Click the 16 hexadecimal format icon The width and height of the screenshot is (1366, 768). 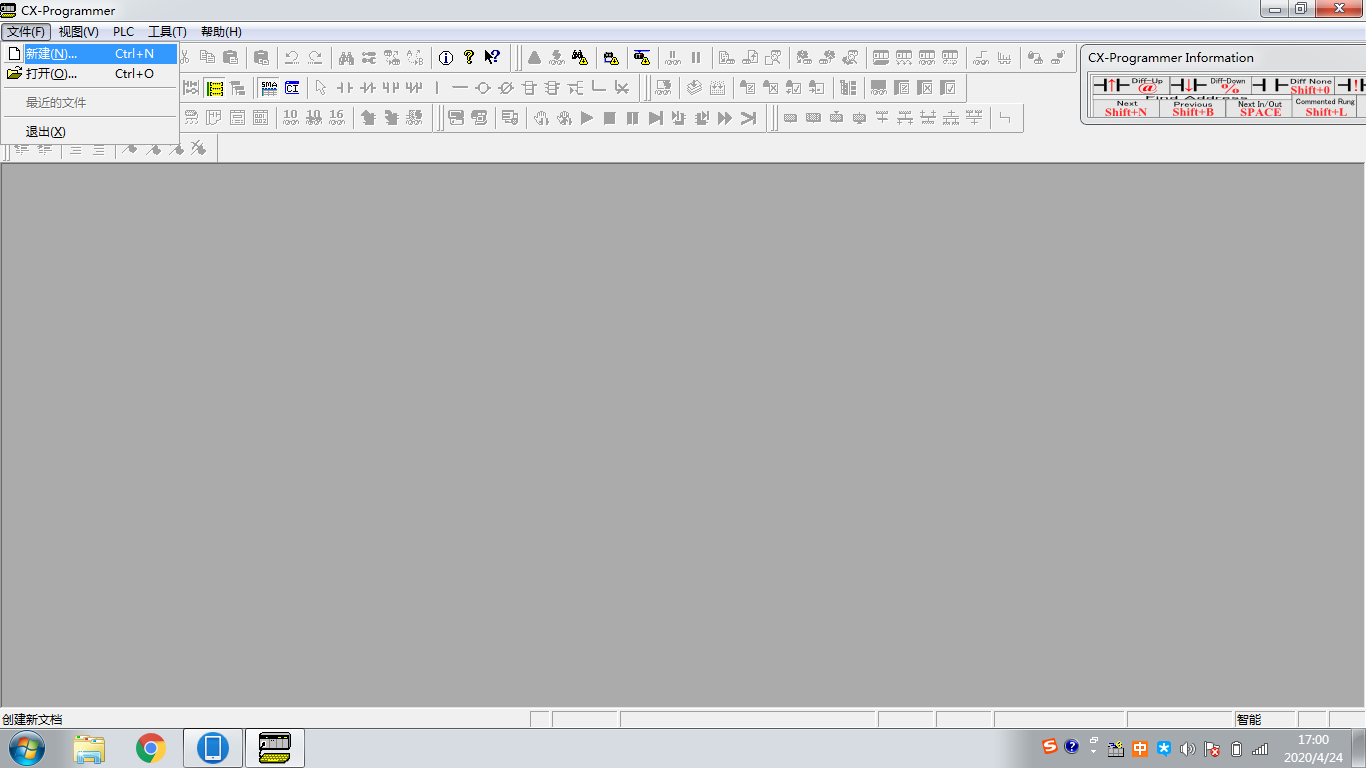tap(337, 118)
